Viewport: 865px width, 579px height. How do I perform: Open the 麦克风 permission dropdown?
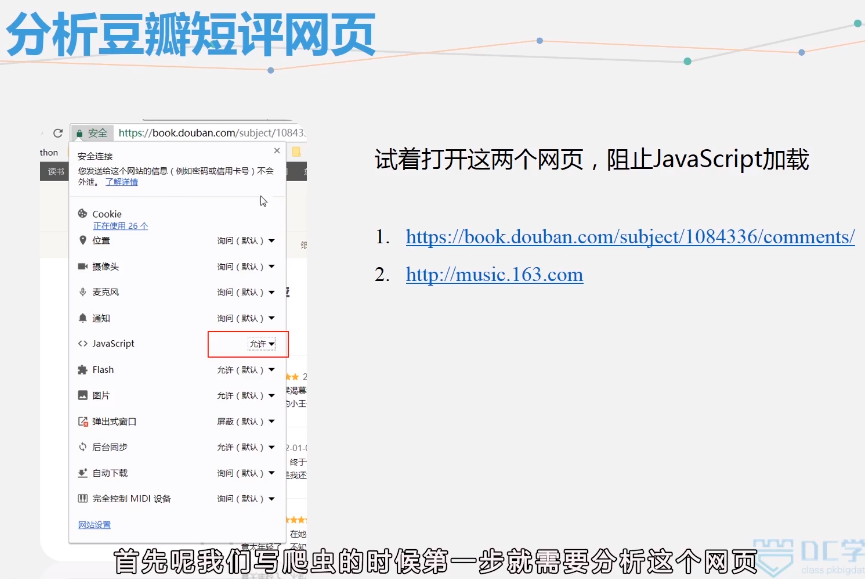[245, 292]
